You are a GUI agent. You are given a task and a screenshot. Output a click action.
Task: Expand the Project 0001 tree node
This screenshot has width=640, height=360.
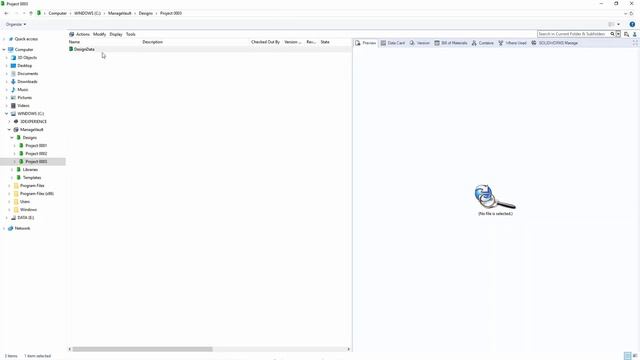pyautogui.click(x=15, y=146)
